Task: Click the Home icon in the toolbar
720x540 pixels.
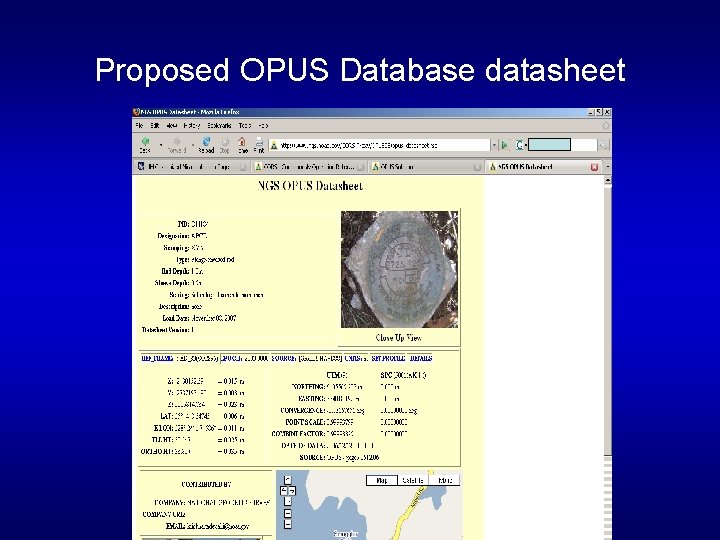Action: 242,142
